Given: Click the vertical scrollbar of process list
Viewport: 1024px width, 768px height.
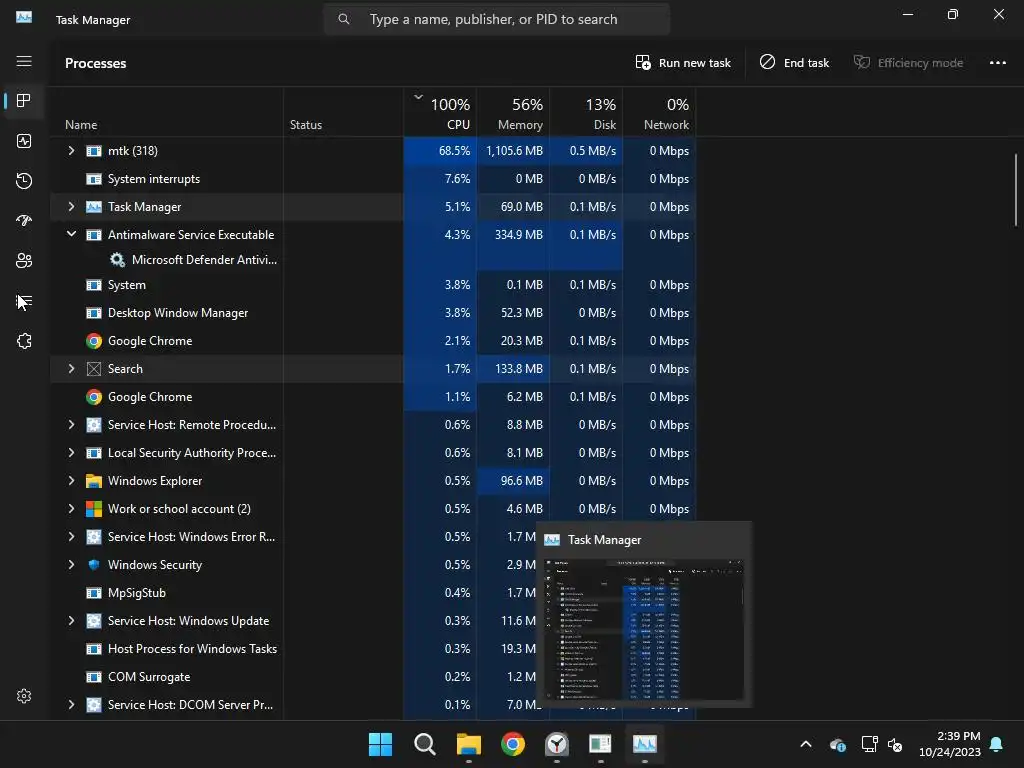Looking at the screenshot, I should click(1016, 191).
